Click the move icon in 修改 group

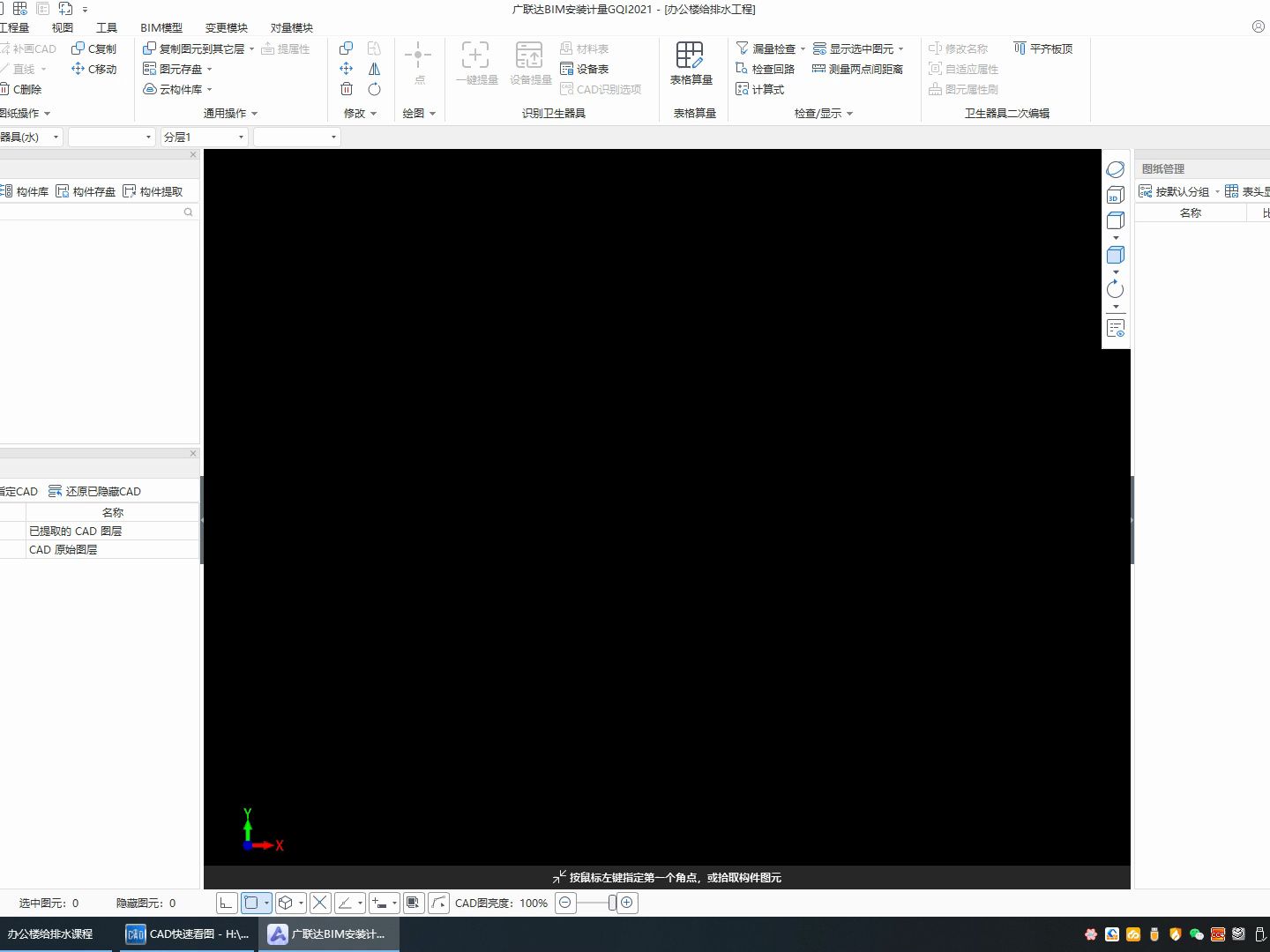pos(347,69)
